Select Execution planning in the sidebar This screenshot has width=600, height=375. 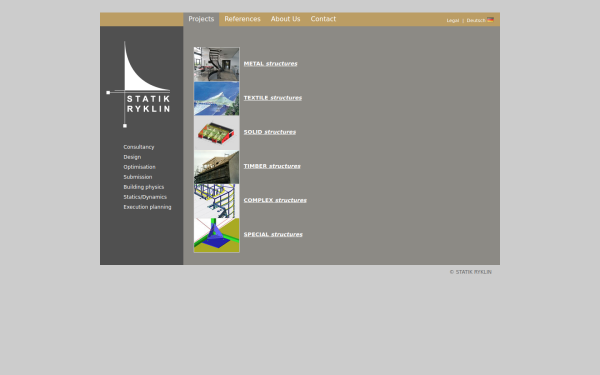pos(147,207)
